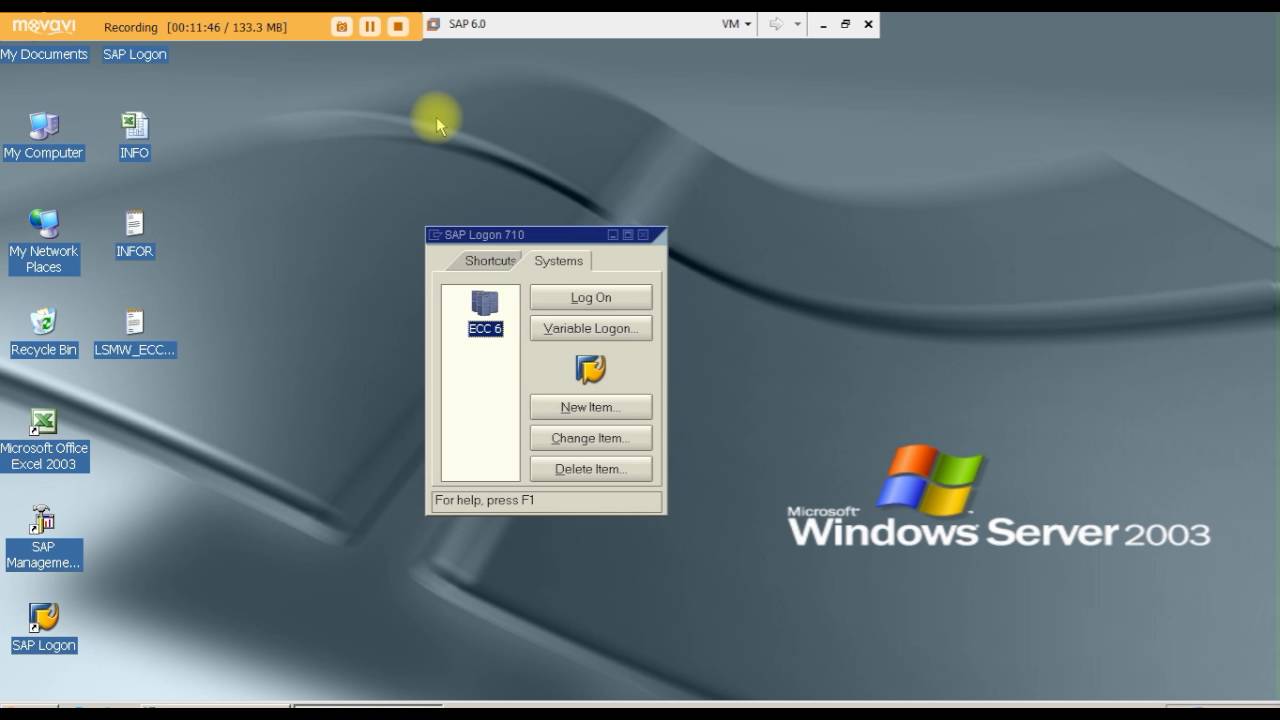Image resolution: width=1280 pixels, height=720 pixels.
Task: Click the New Item button
Action: tap(591, 407)
